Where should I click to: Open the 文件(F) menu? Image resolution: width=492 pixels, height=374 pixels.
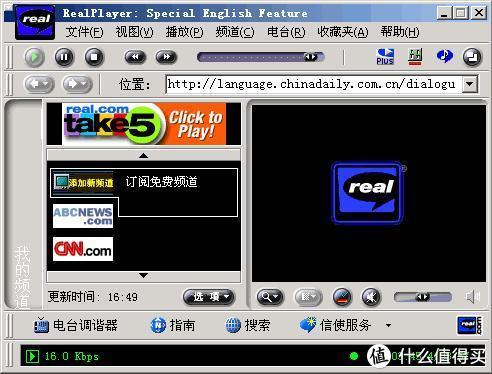[84, 32]
